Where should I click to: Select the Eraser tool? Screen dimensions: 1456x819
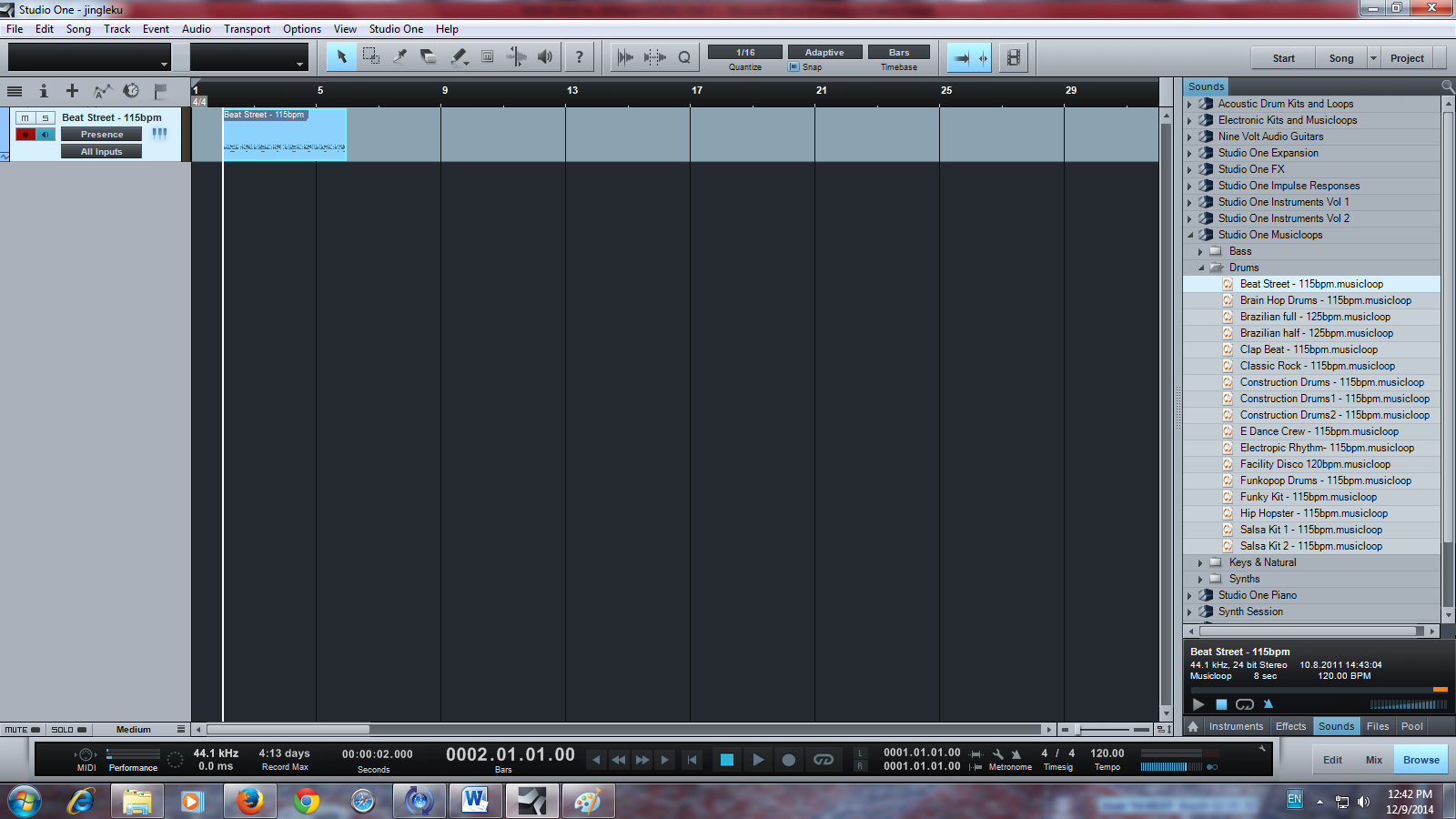point(429,56)
